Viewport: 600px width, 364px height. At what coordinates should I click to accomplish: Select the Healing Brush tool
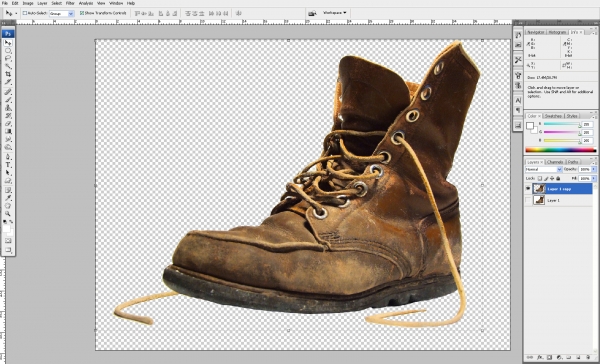click(8, 92)
